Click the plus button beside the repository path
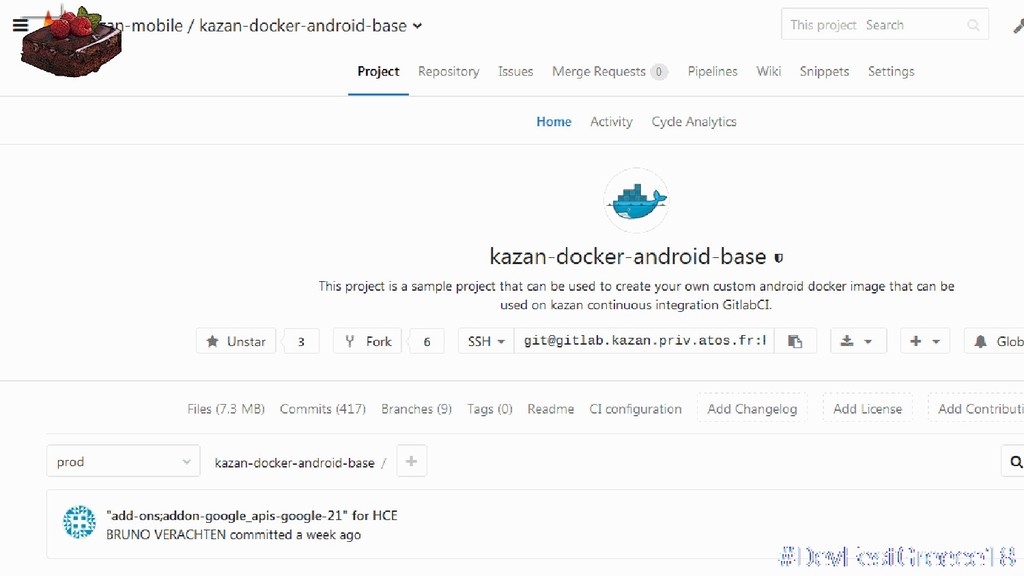This screenshot has width=1024, height=576. [x=411, y=461]
